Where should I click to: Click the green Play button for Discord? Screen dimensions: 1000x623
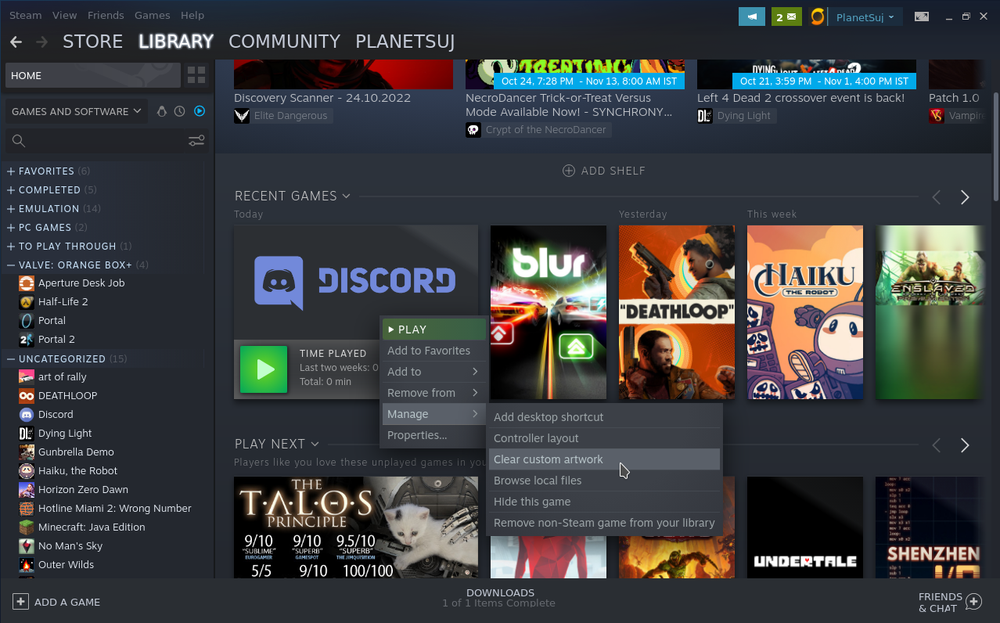click(x=263, y=369)
